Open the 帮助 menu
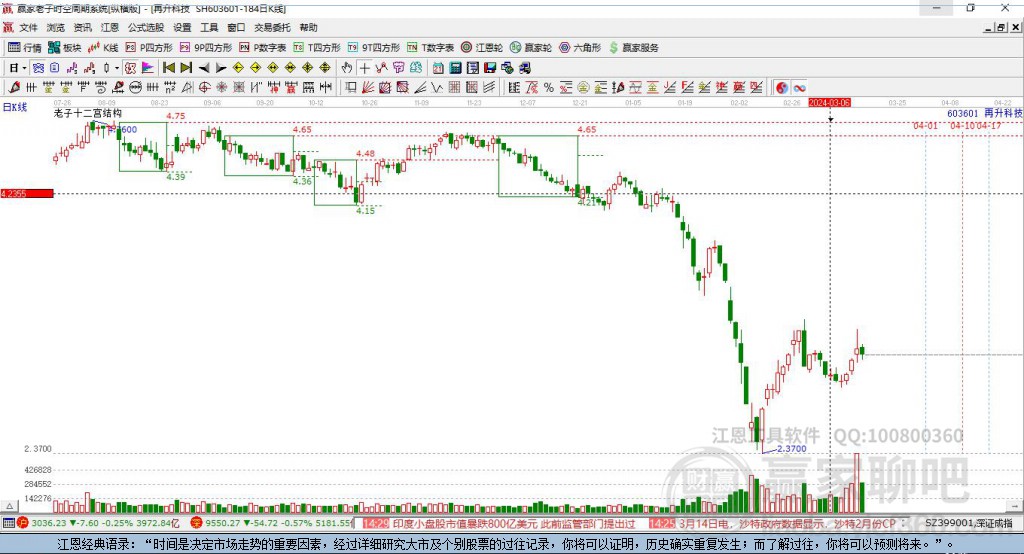This screenshot has height=554, width=1024. coord(308,27)
